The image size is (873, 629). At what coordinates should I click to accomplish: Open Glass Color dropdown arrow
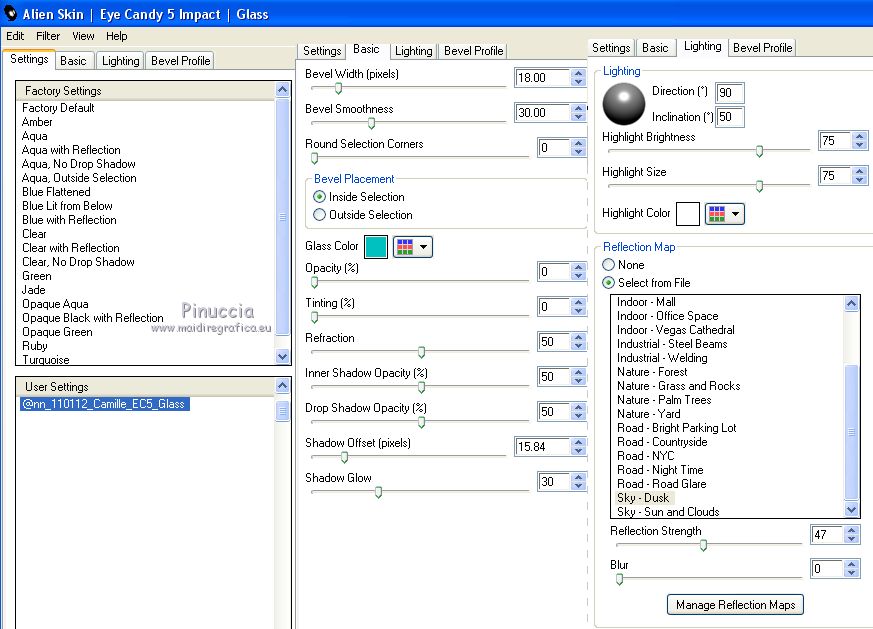(424, 247)
